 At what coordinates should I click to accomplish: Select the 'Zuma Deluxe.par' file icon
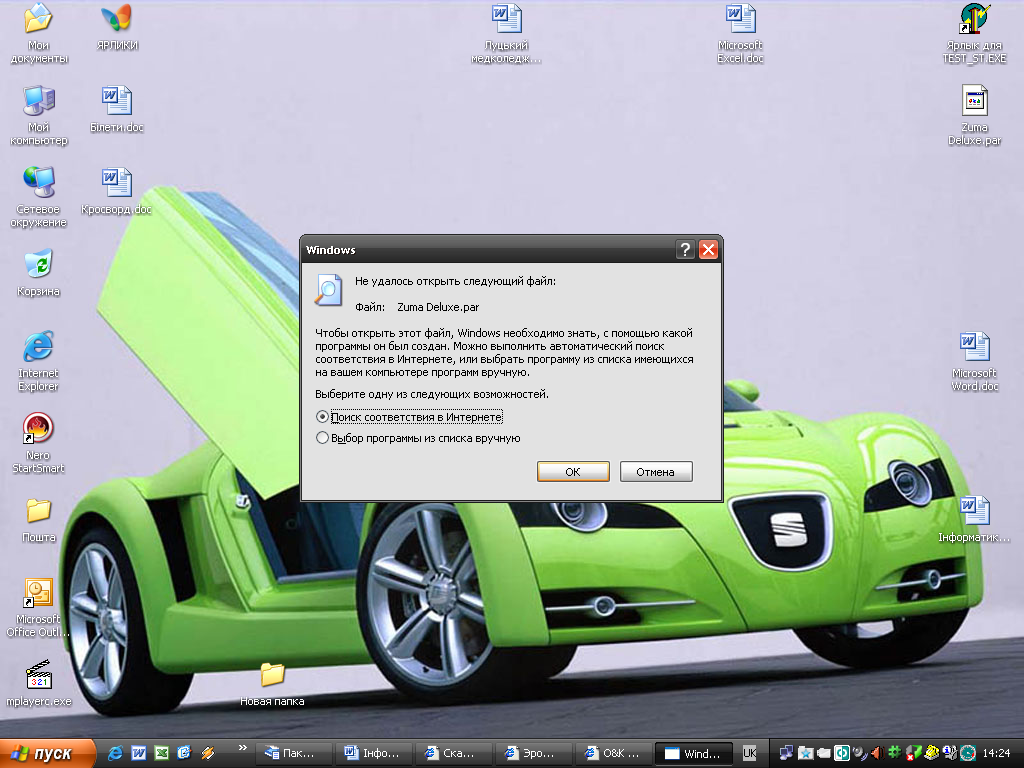coord(974,116)
